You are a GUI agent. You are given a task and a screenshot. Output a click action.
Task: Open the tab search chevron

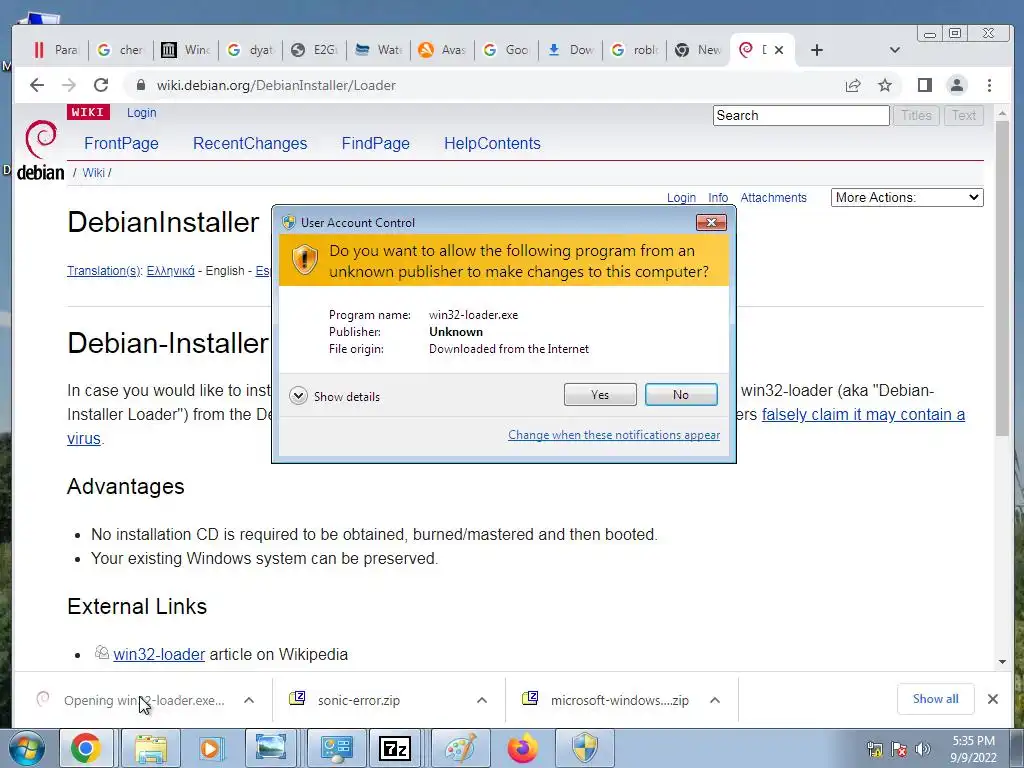[895, 50]
